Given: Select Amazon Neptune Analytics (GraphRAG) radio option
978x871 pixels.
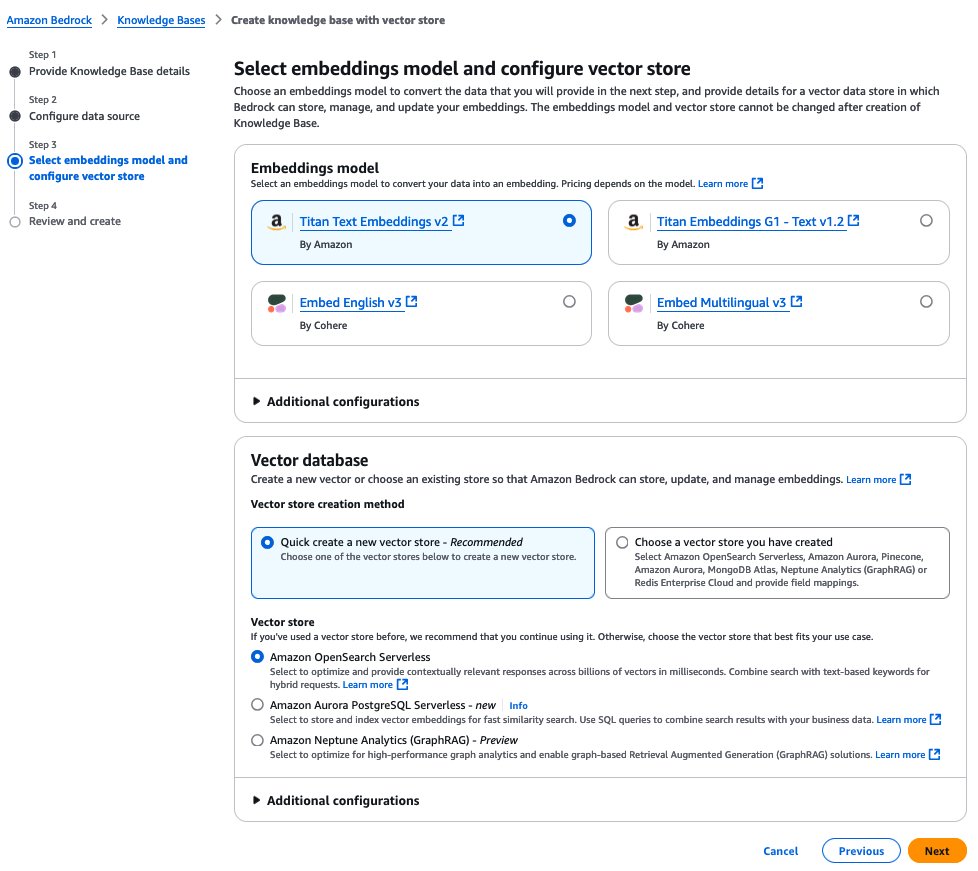Looking at the screenshot, I should [258, 740].
